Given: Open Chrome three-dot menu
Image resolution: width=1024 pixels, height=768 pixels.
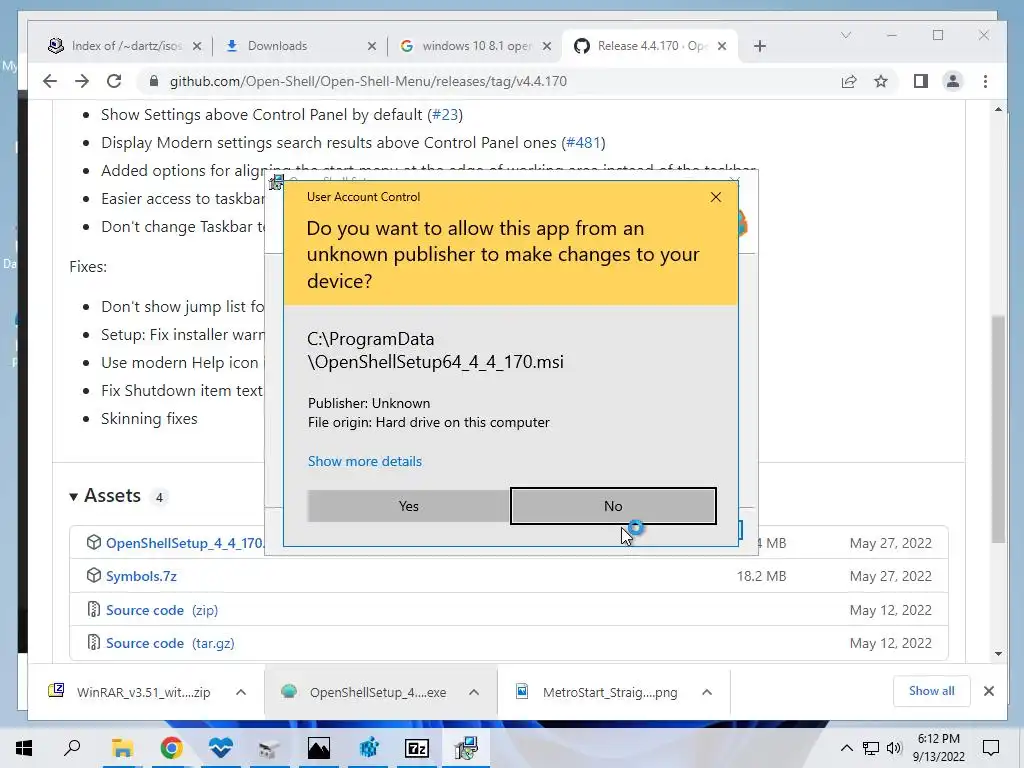Looking at the screenshot, I should coord(985,81).
